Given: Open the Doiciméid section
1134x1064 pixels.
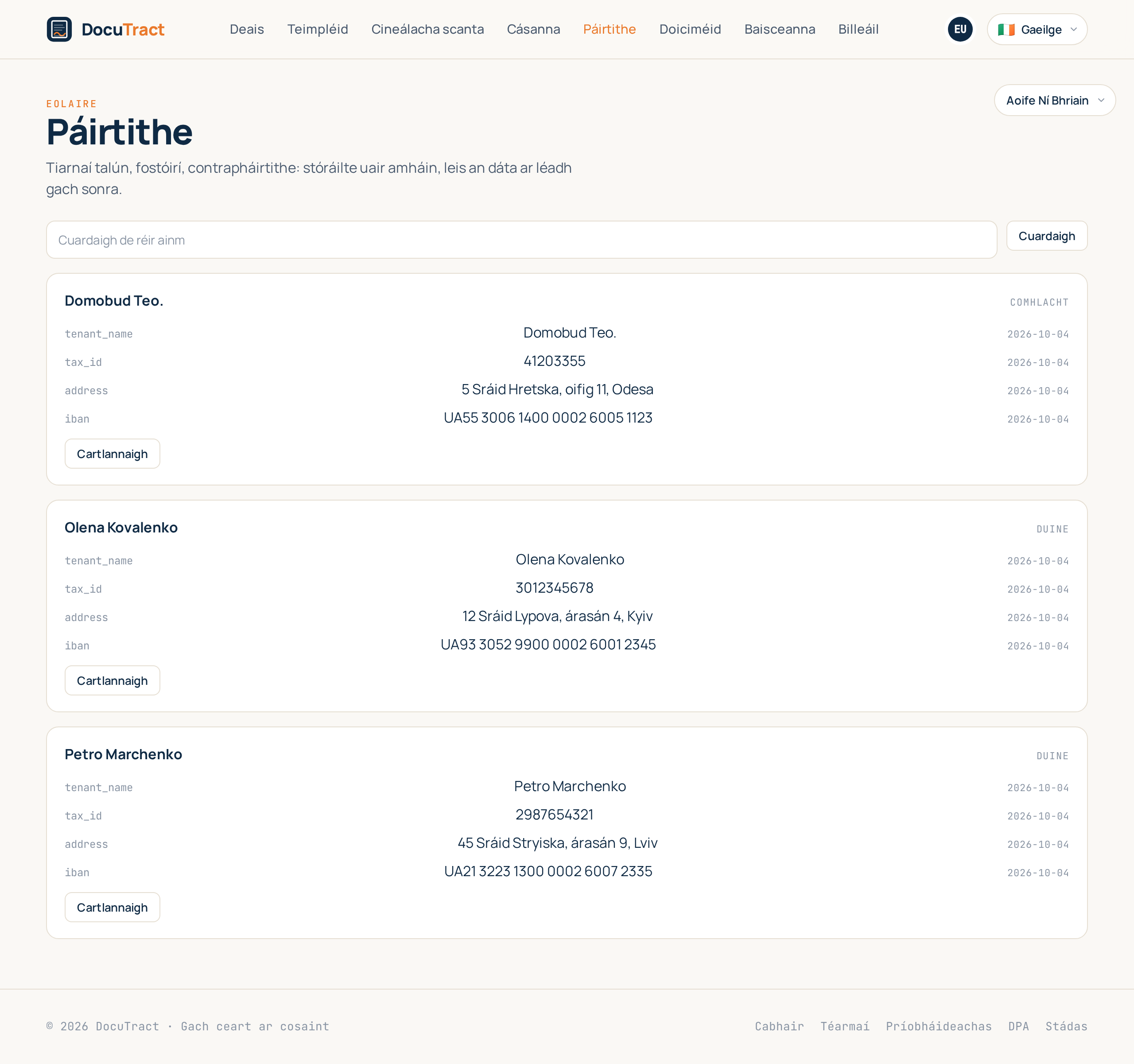Looking at the screenshot, I should coord(690,29).
